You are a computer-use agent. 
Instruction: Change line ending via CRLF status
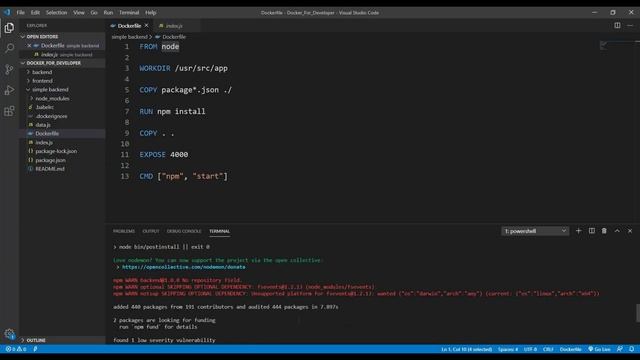(548, 349)
